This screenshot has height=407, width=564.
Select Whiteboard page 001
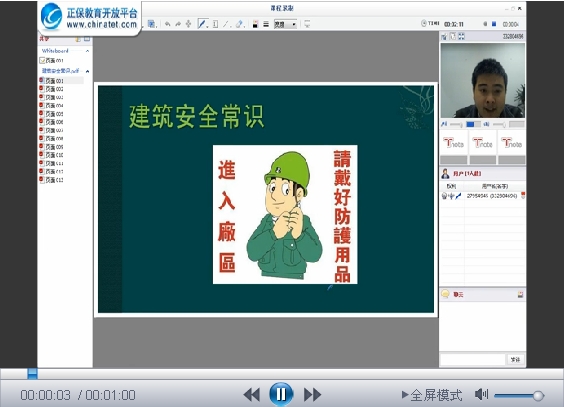tap(51, 60)
